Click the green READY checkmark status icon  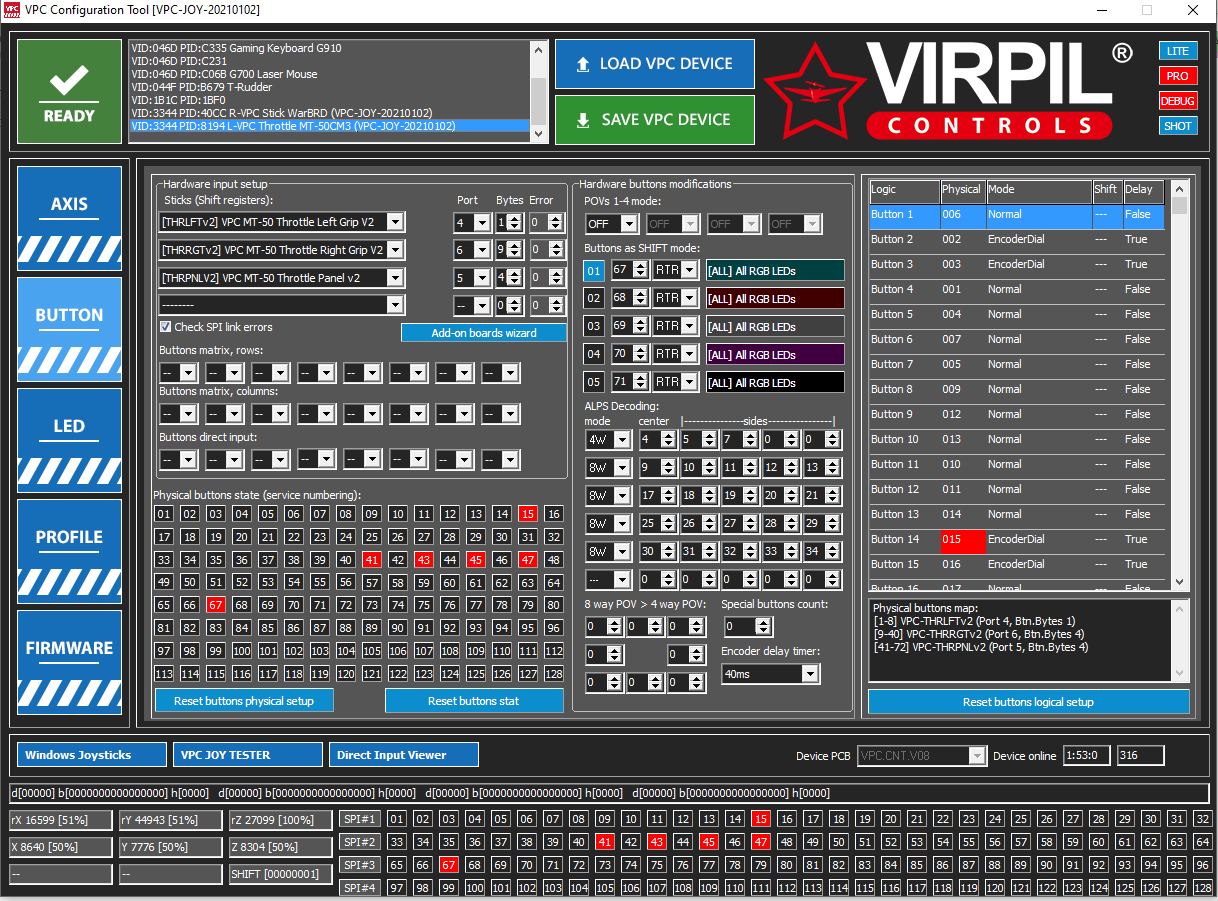[69, 92]
